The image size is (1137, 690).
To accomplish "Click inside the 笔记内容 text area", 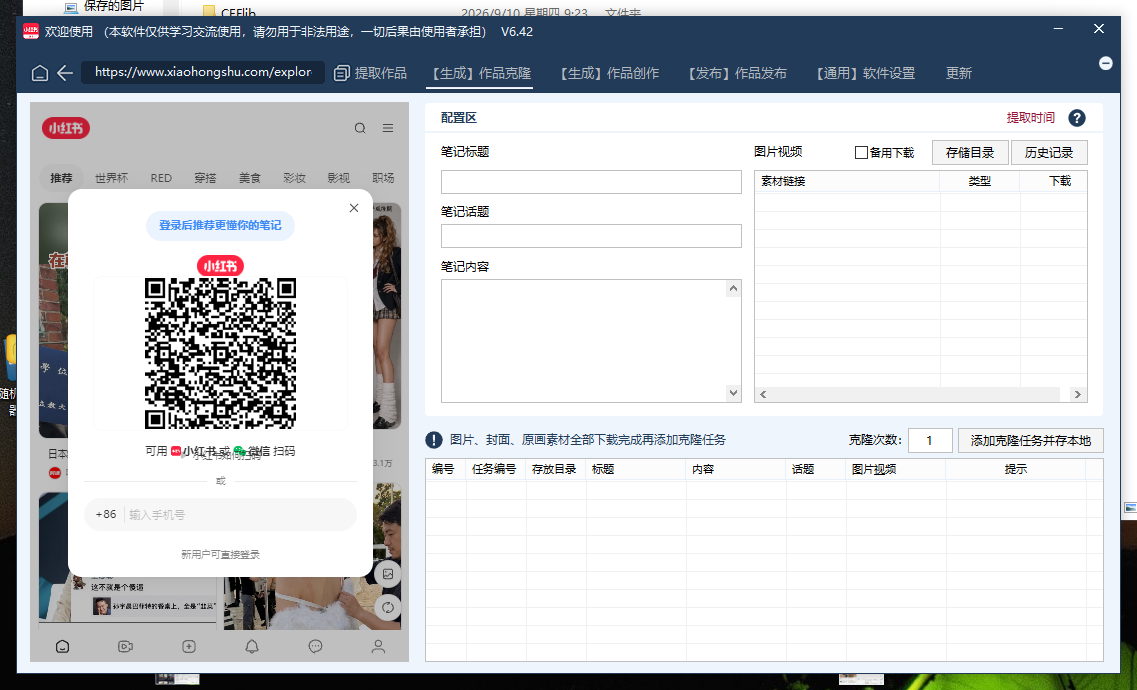I will click(x=584, y=341).
